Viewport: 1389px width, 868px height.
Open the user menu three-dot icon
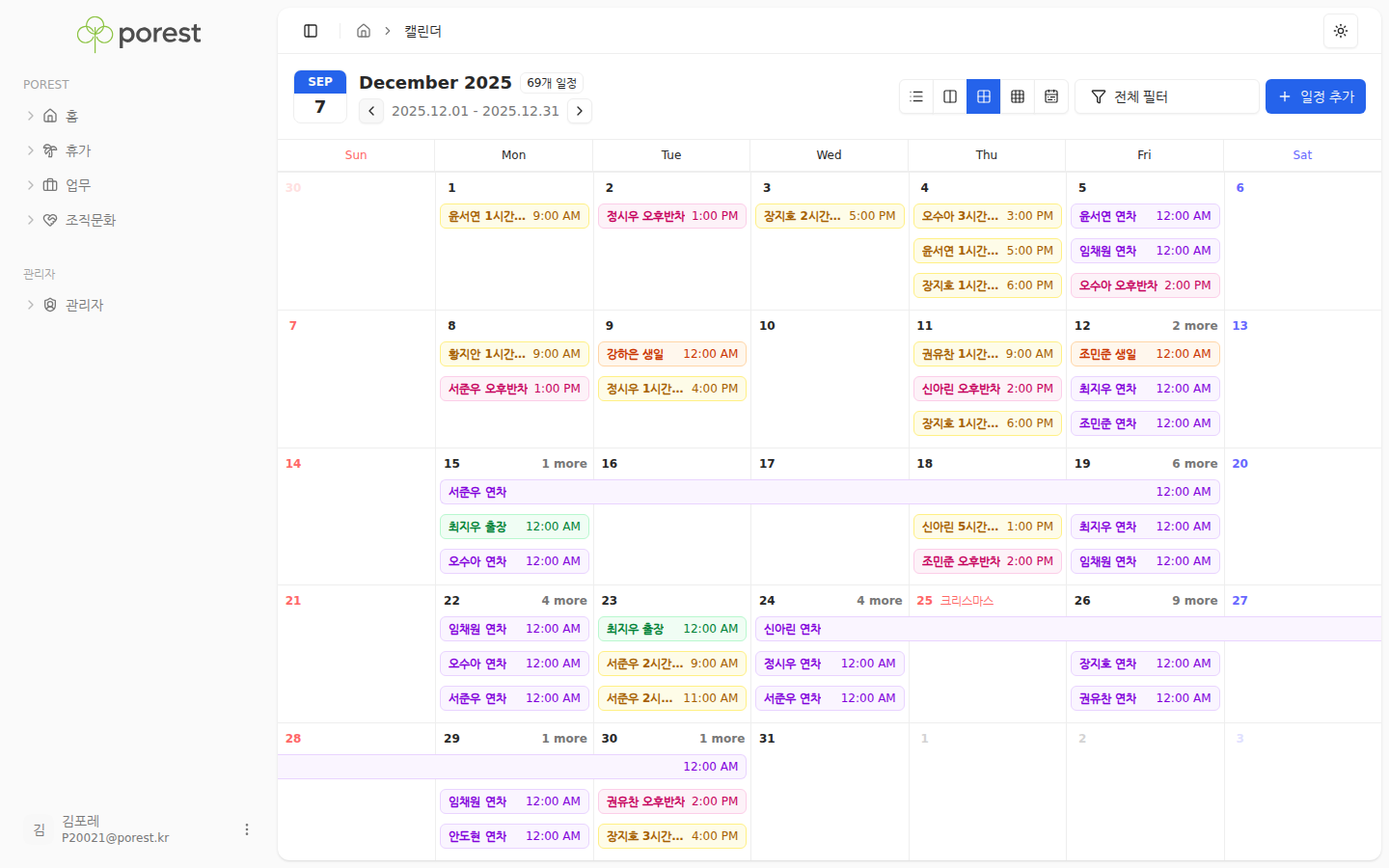tap(247, 829)
